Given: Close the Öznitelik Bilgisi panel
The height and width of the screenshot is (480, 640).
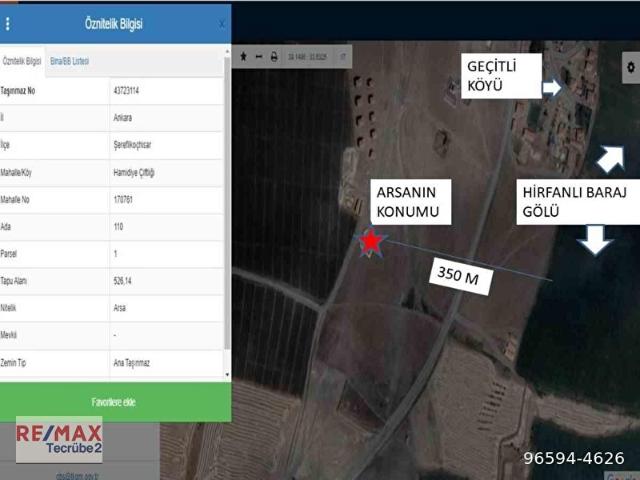Looking at the screenshot, I should click(x=221, y=23).
